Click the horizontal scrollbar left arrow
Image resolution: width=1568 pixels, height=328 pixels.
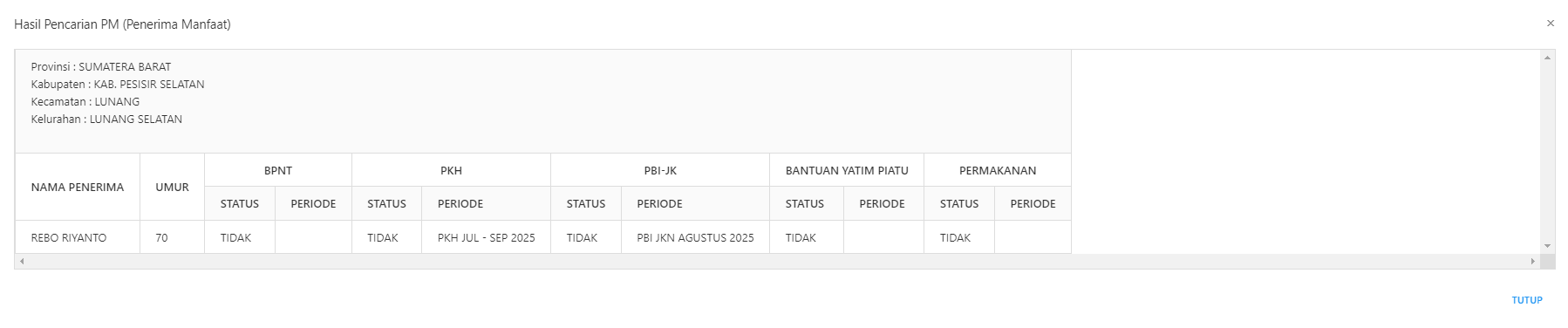(x=22, y=261)
